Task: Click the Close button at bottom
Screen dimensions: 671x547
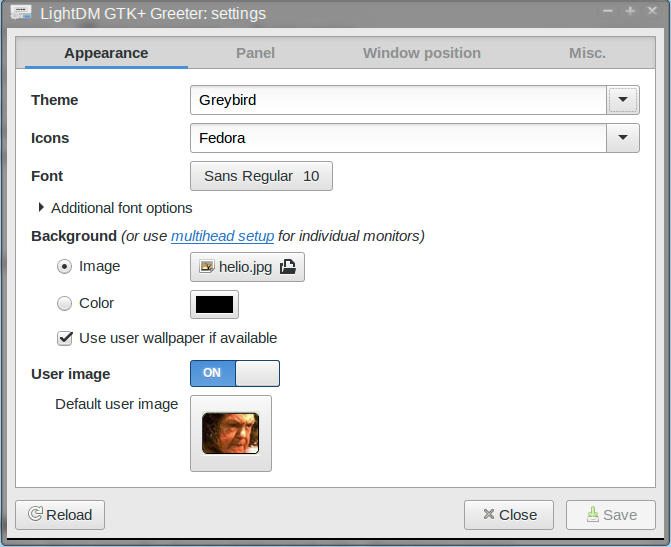Action: pyautogui.click(x=508, y=514)
